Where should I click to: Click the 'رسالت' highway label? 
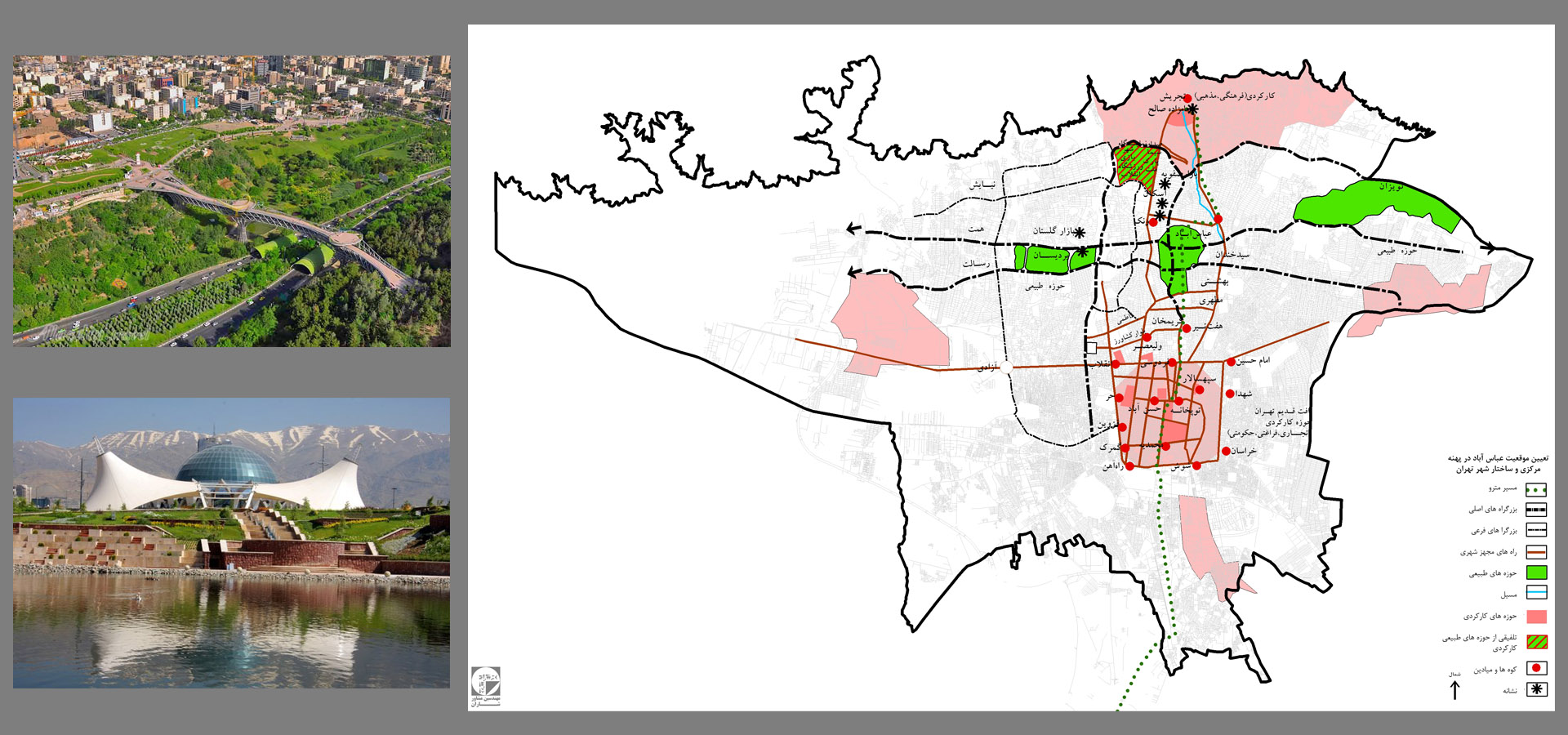(976, 264)
